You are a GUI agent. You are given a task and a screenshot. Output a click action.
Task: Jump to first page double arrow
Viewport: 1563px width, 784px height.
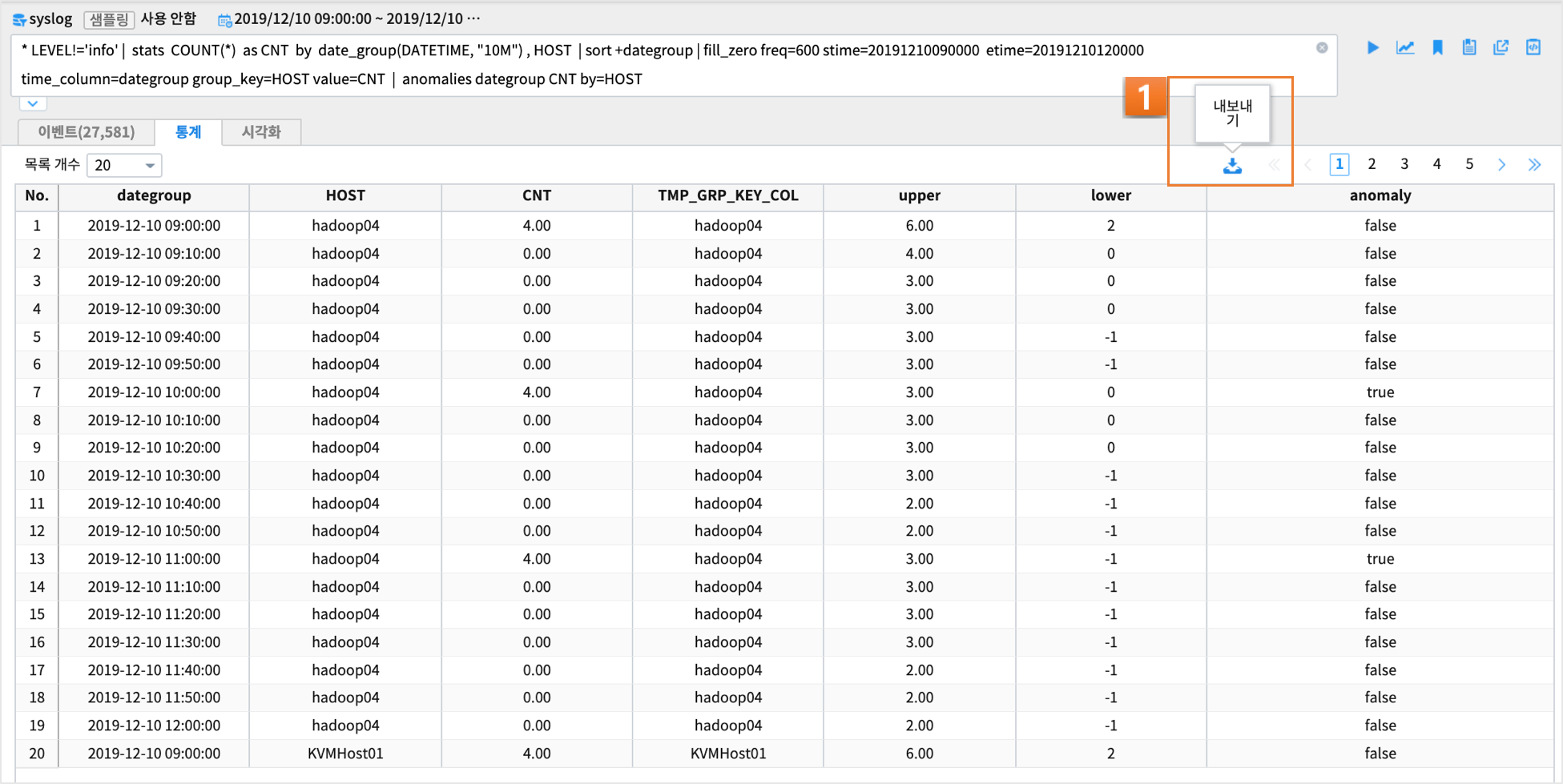pos(1275,165)
